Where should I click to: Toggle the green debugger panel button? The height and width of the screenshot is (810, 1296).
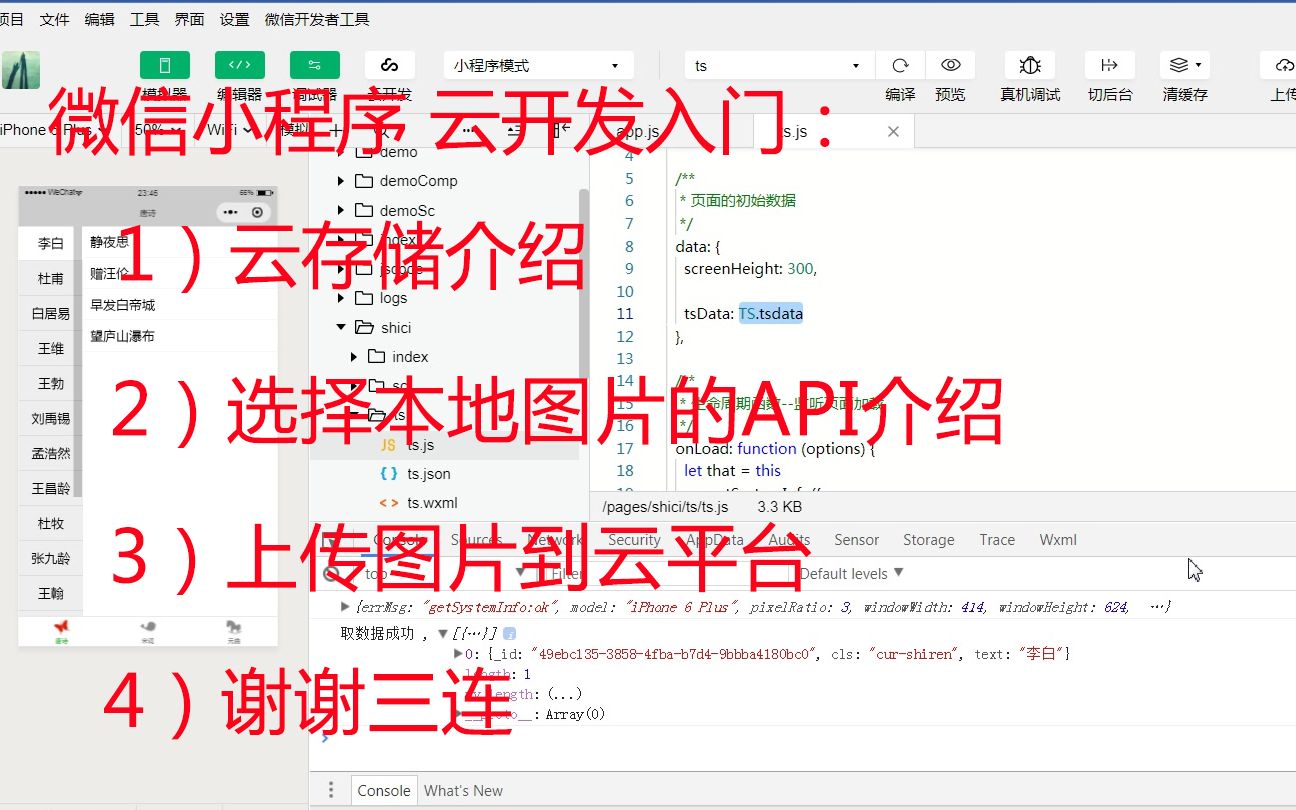pyautogui.click(x=315, y=65)
